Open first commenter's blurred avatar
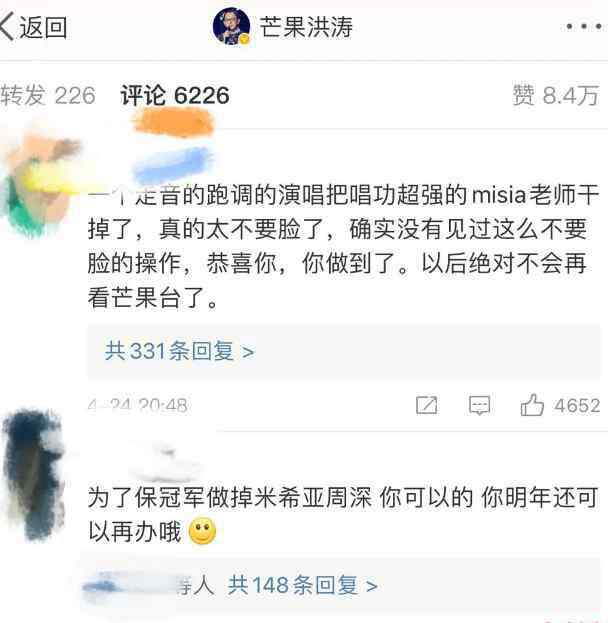Image resolution: width=608 pixels, height=623 pixels. point(40,185)
